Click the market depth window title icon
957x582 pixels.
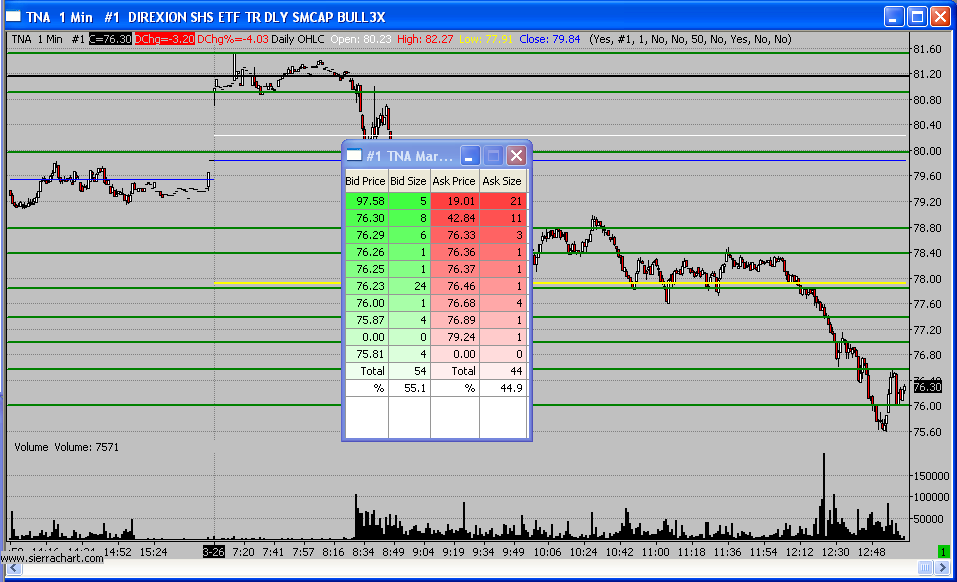coord(354,156)
